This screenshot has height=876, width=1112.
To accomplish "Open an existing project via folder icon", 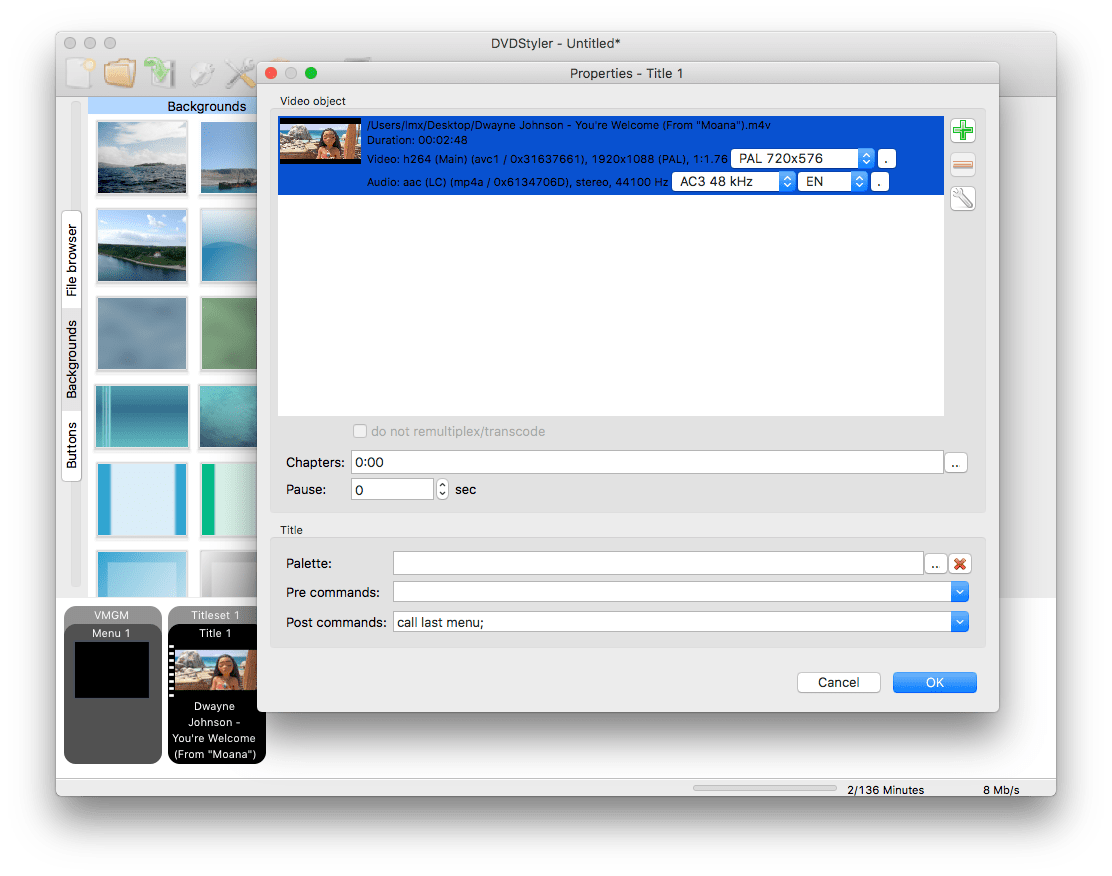I will 121,73.
